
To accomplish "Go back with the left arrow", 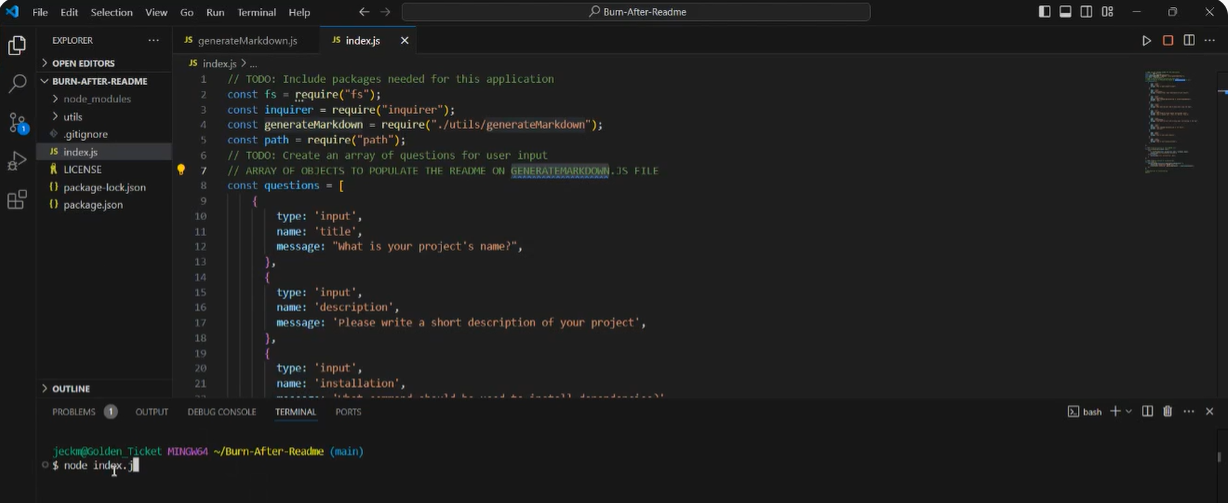I will click(x=364, y=12).
